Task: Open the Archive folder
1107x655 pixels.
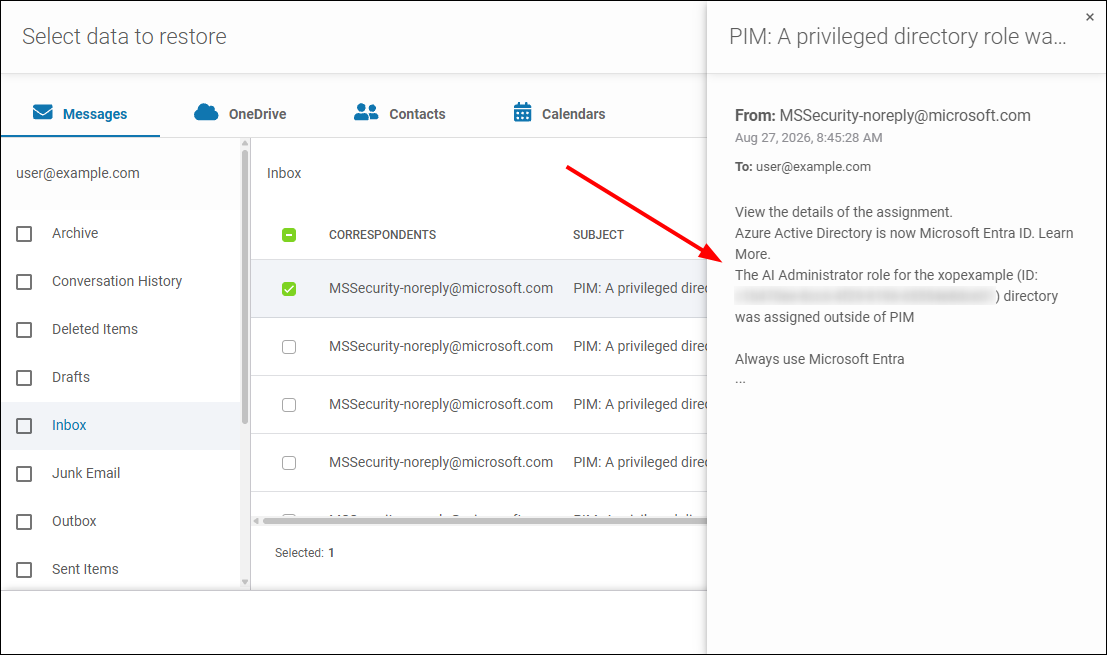Action: click(75, 233)
